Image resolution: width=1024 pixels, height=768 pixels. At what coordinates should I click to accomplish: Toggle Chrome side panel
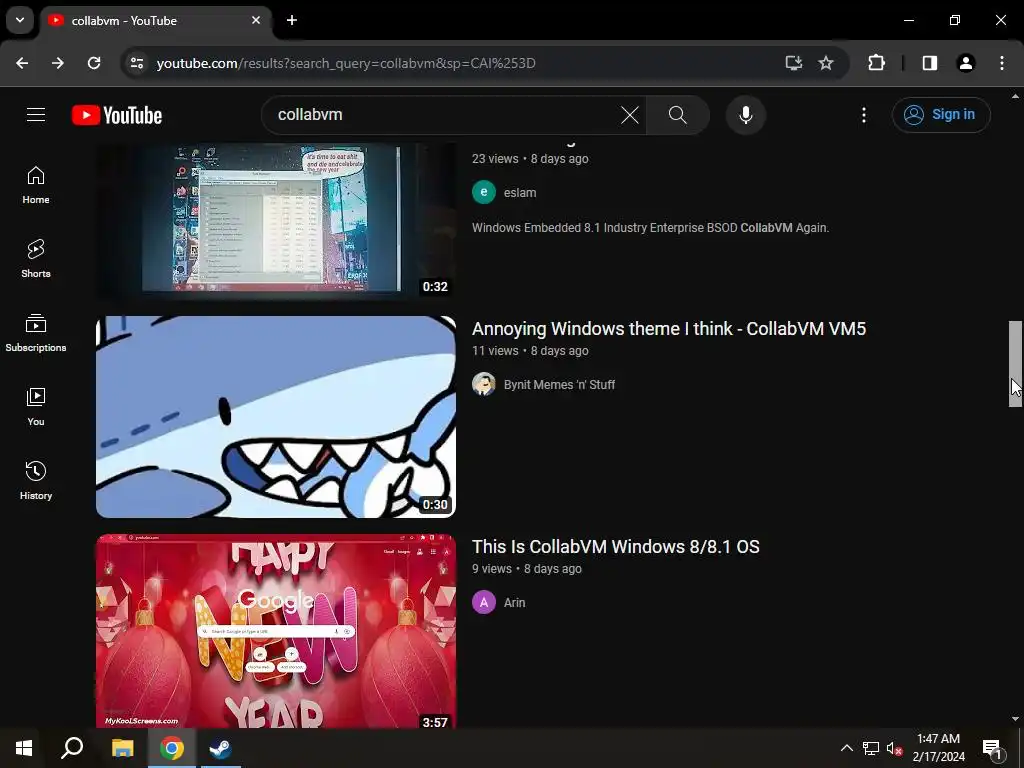tap(930, 63)
